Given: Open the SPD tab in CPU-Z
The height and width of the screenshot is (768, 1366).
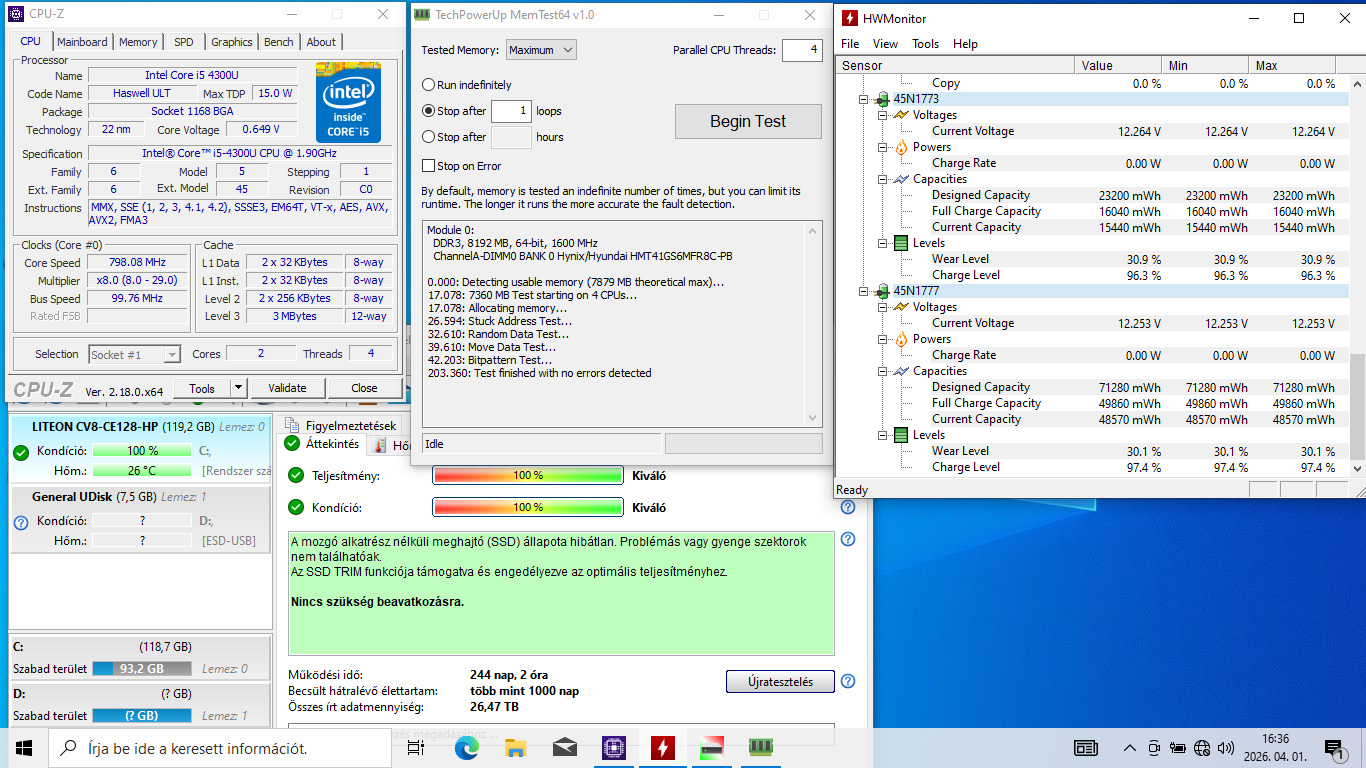Looking at the screenshot, I should pos(184,42).
